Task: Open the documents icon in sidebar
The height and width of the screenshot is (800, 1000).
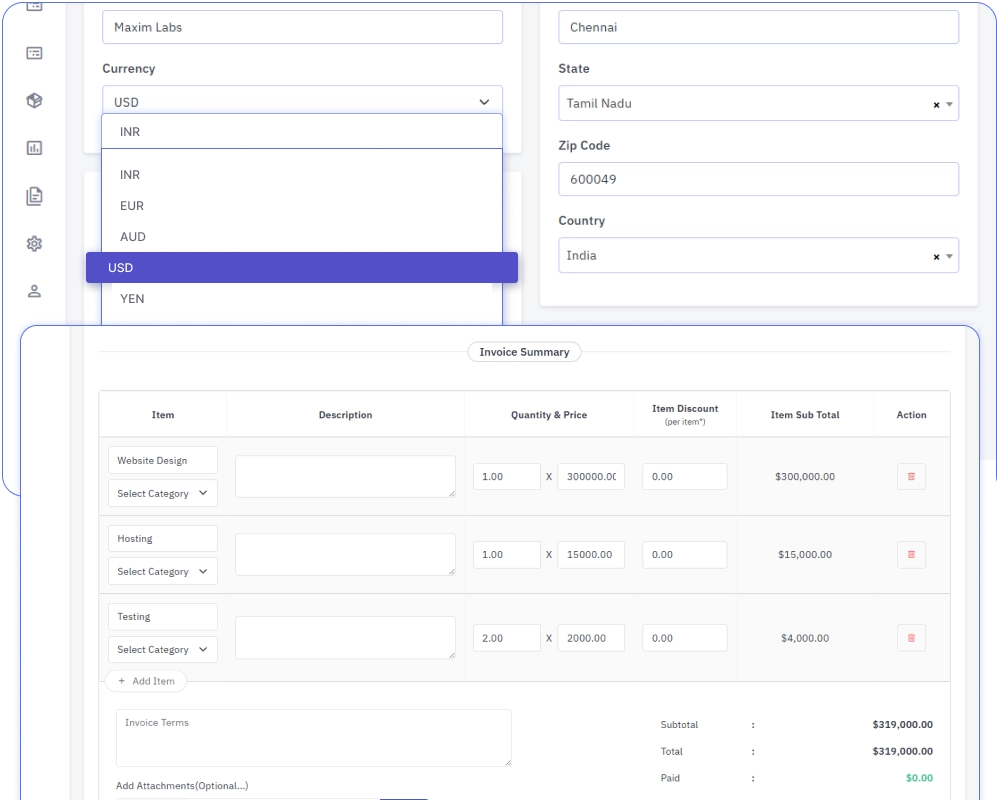Action: pos(34,196)
